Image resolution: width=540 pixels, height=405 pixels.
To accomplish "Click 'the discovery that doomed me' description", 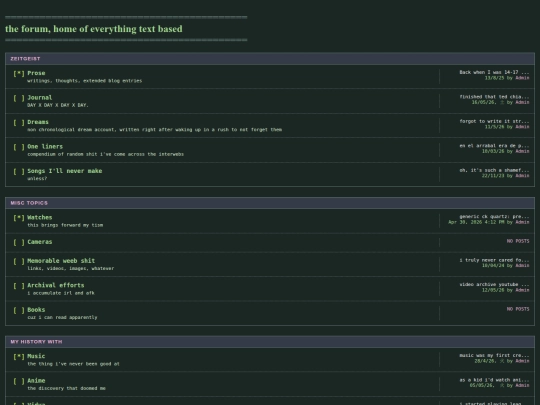I will [66, 388].
